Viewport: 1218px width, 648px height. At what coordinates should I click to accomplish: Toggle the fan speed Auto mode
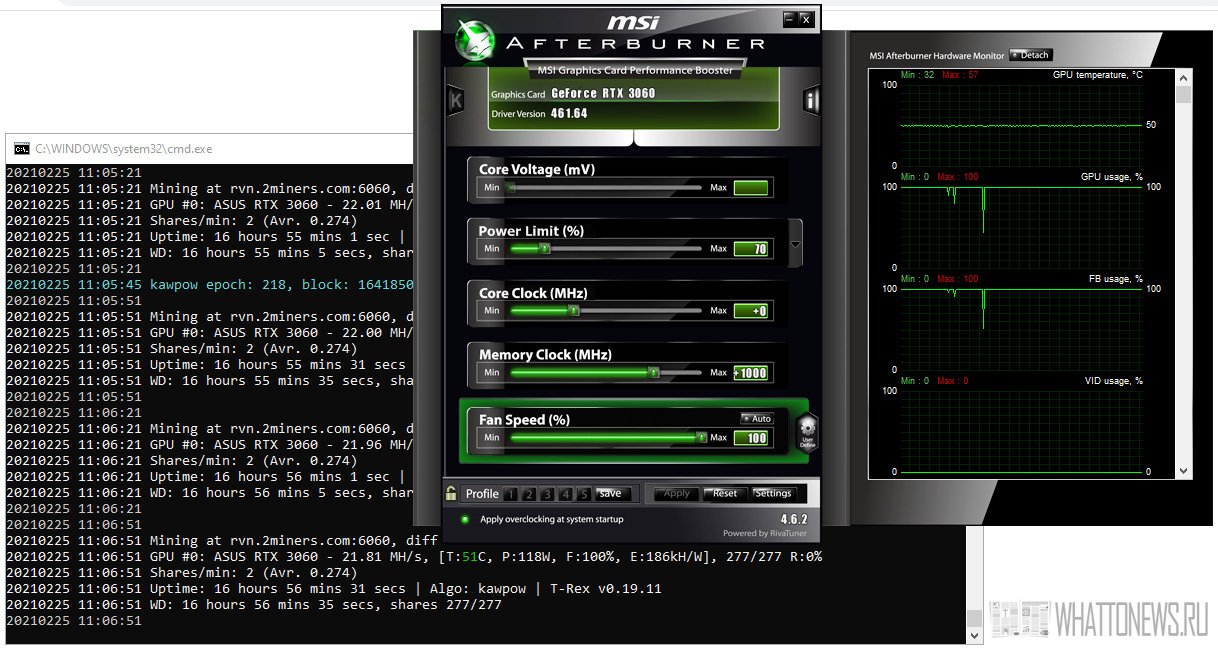click(757, 419)
